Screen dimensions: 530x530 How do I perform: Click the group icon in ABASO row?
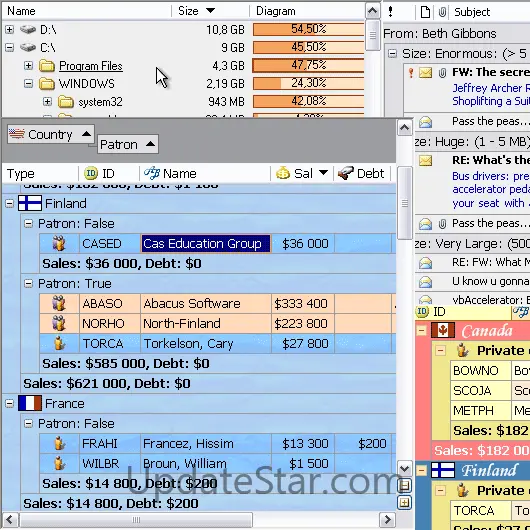[59, 304]
